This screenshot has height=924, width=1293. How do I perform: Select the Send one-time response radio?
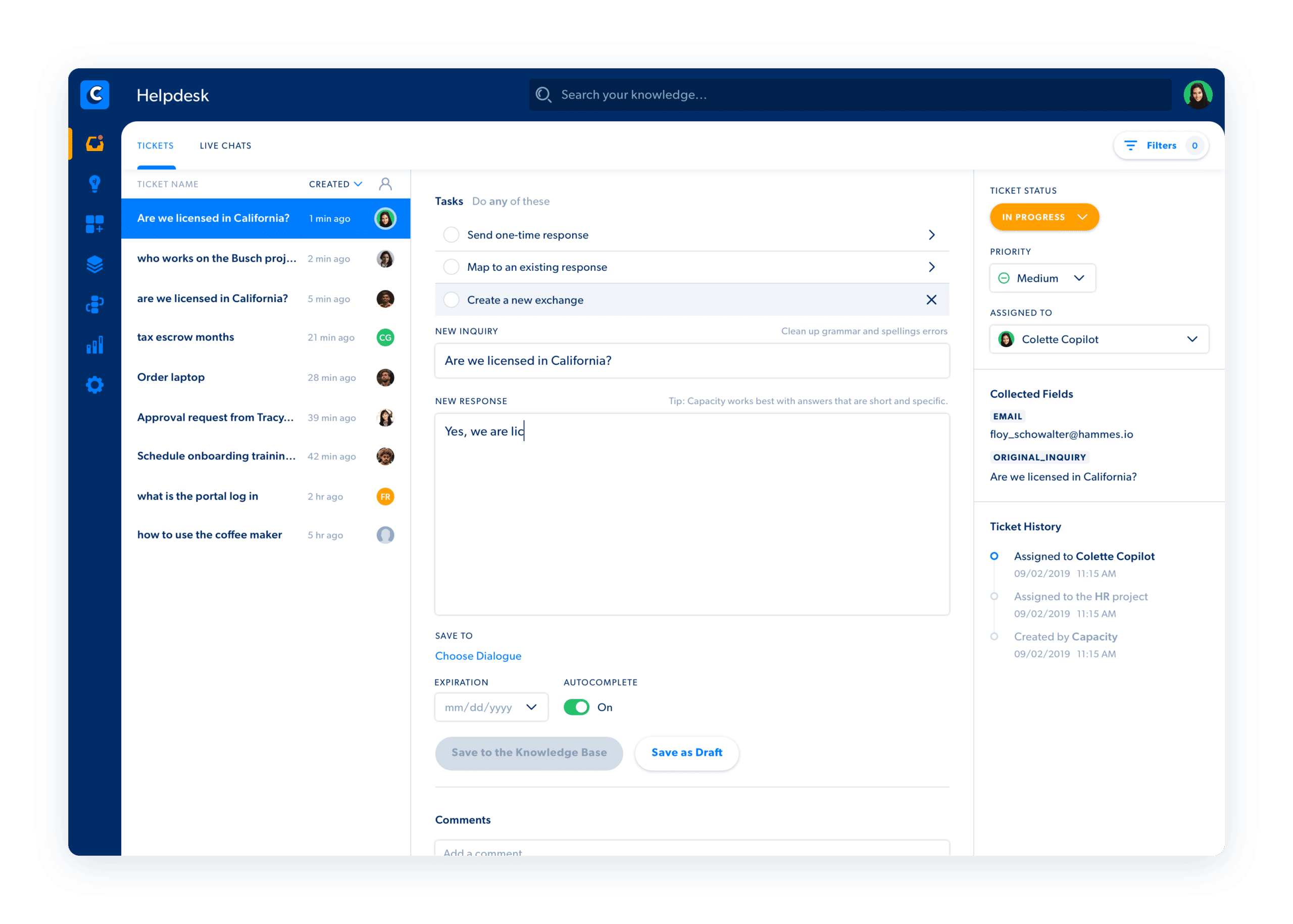451,235
